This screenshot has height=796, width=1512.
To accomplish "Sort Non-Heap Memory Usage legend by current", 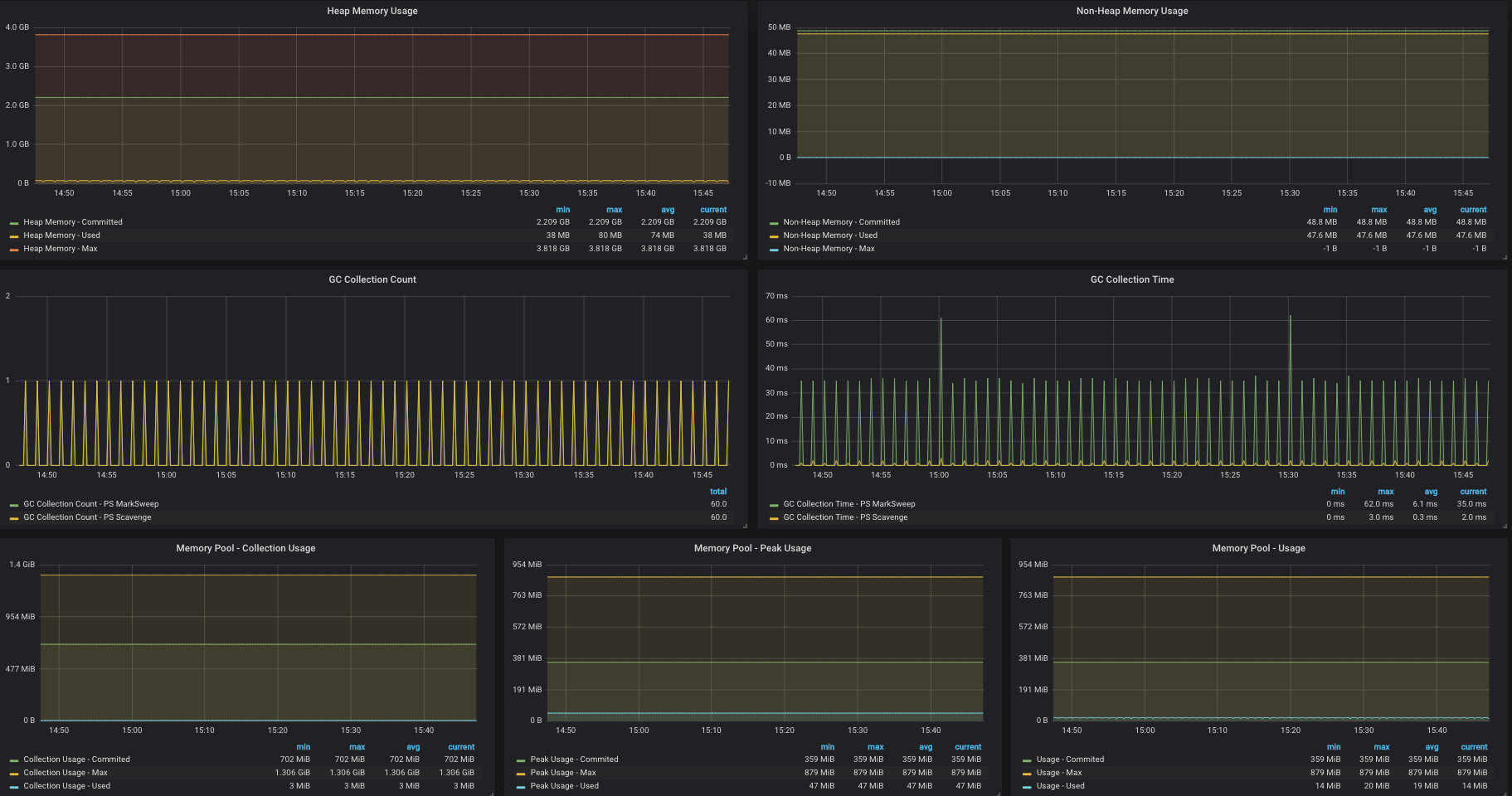I will (x=1473, y=210).
